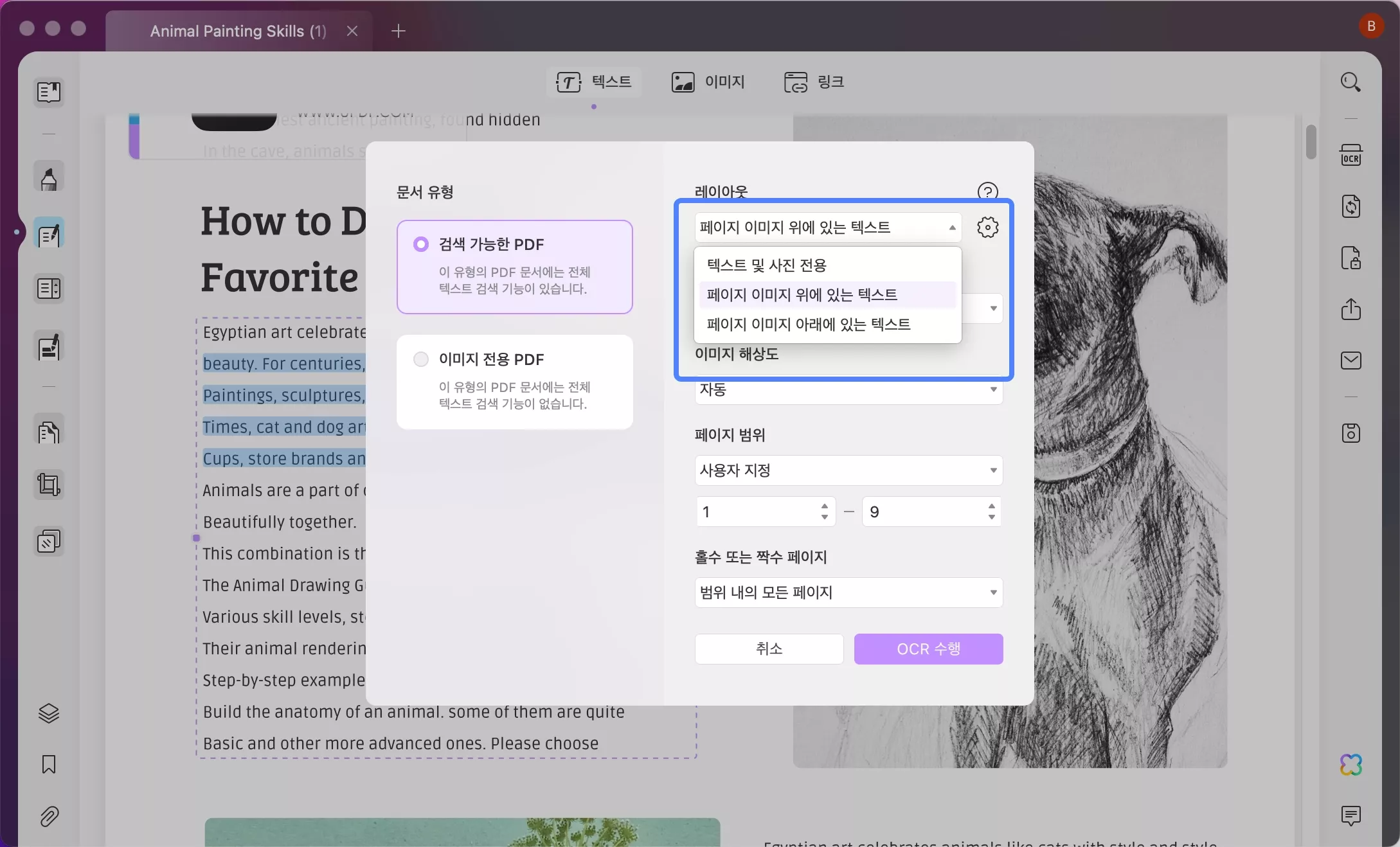The width and height of the screenshot is (1400, 847).
Task: Select the Animal Painting Skills (1) tab
Action: (x=238, y=31)
